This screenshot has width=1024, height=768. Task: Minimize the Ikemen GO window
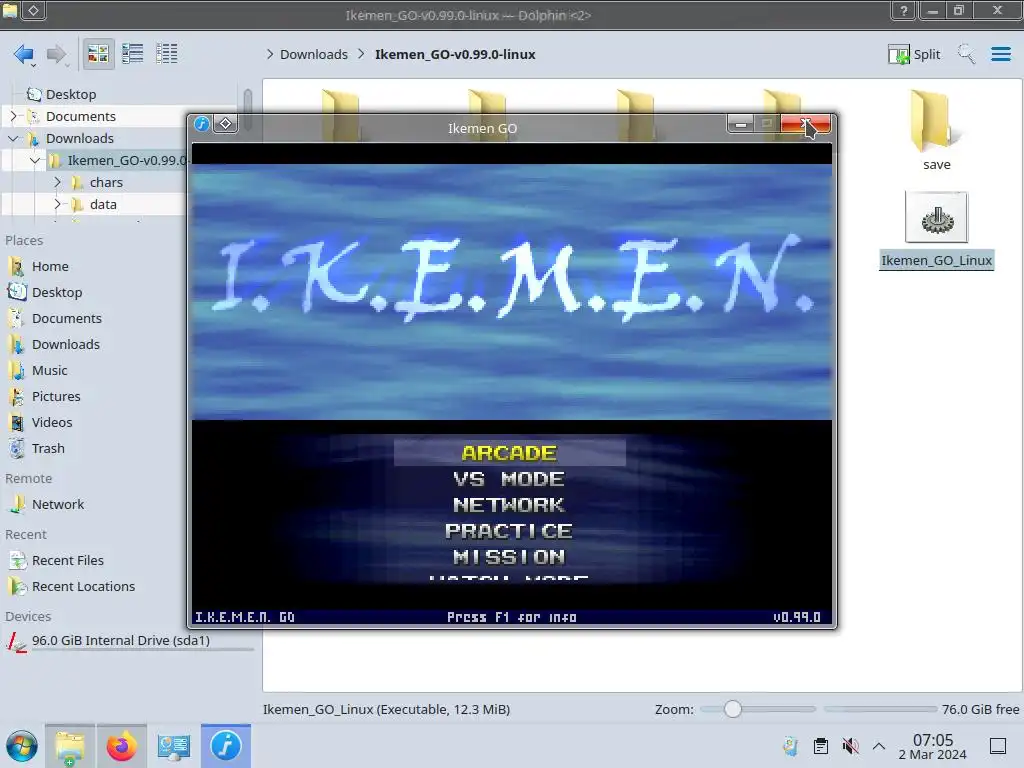(x=741, y=123)
